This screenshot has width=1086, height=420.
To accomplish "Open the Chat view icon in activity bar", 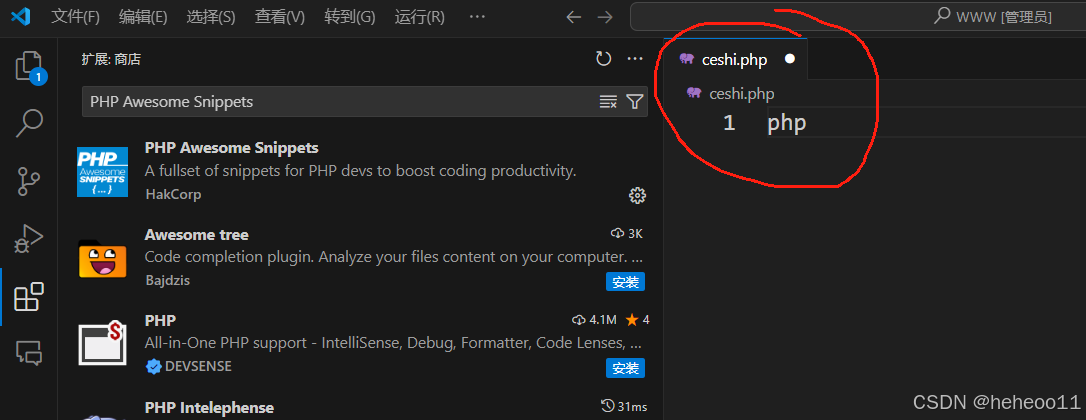I will tap(29, 353).
